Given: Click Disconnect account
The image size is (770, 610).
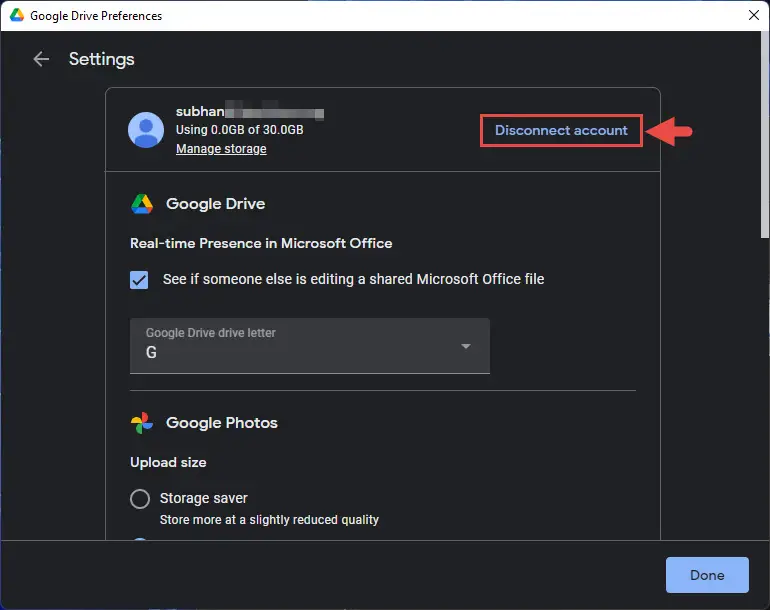Looking at the screenshot, I should pos(561,130).
